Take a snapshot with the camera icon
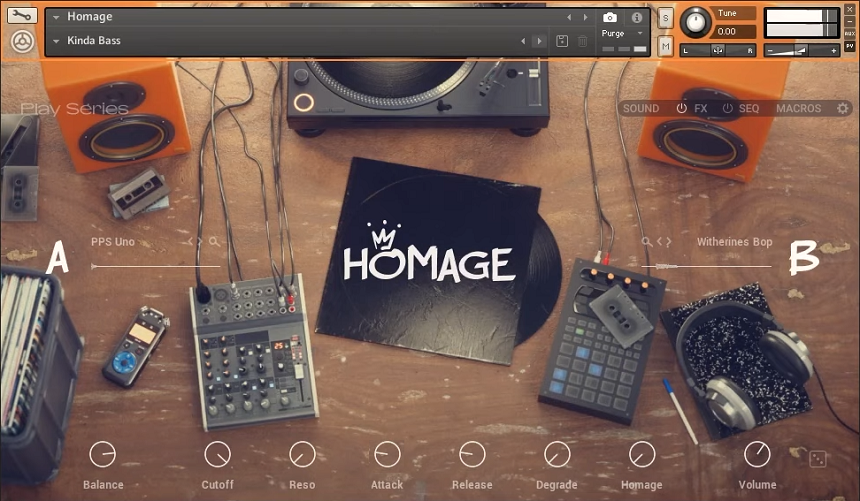Image resolution: width=860 pixels, height=501 pixels. pos(610,18)
